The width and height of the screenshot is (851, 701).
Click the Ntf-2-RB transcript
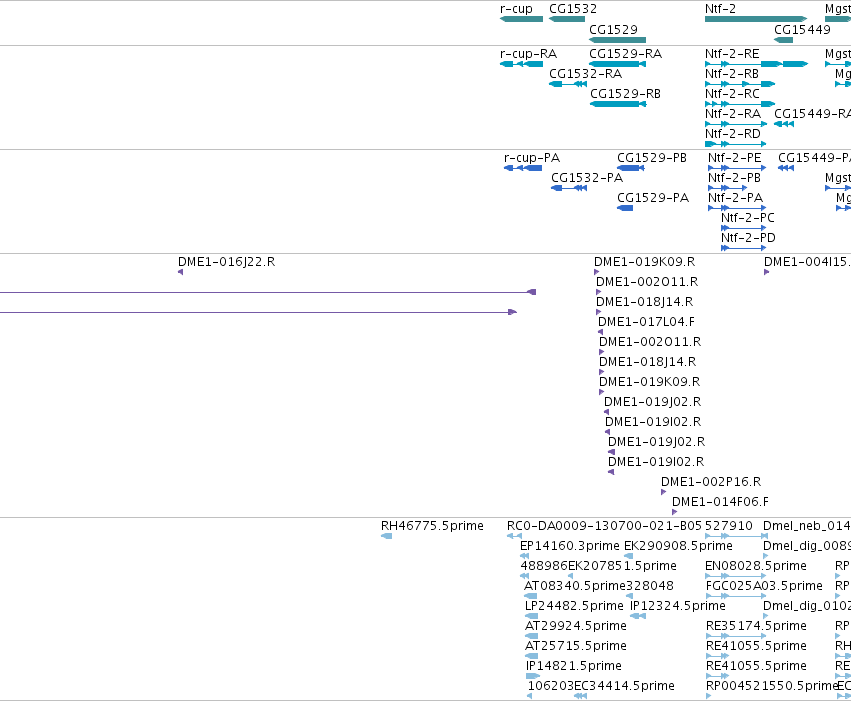pyautogui.click(x=740, y=84)
